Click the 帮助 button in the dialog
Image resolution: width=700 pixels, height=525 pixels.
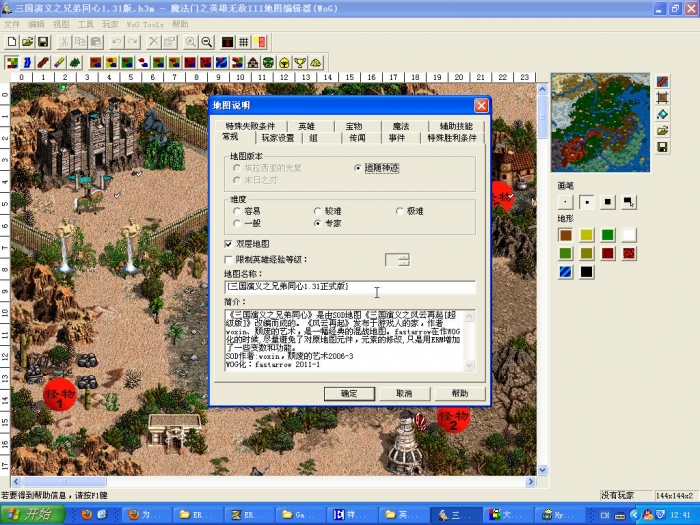coord(460,393)
